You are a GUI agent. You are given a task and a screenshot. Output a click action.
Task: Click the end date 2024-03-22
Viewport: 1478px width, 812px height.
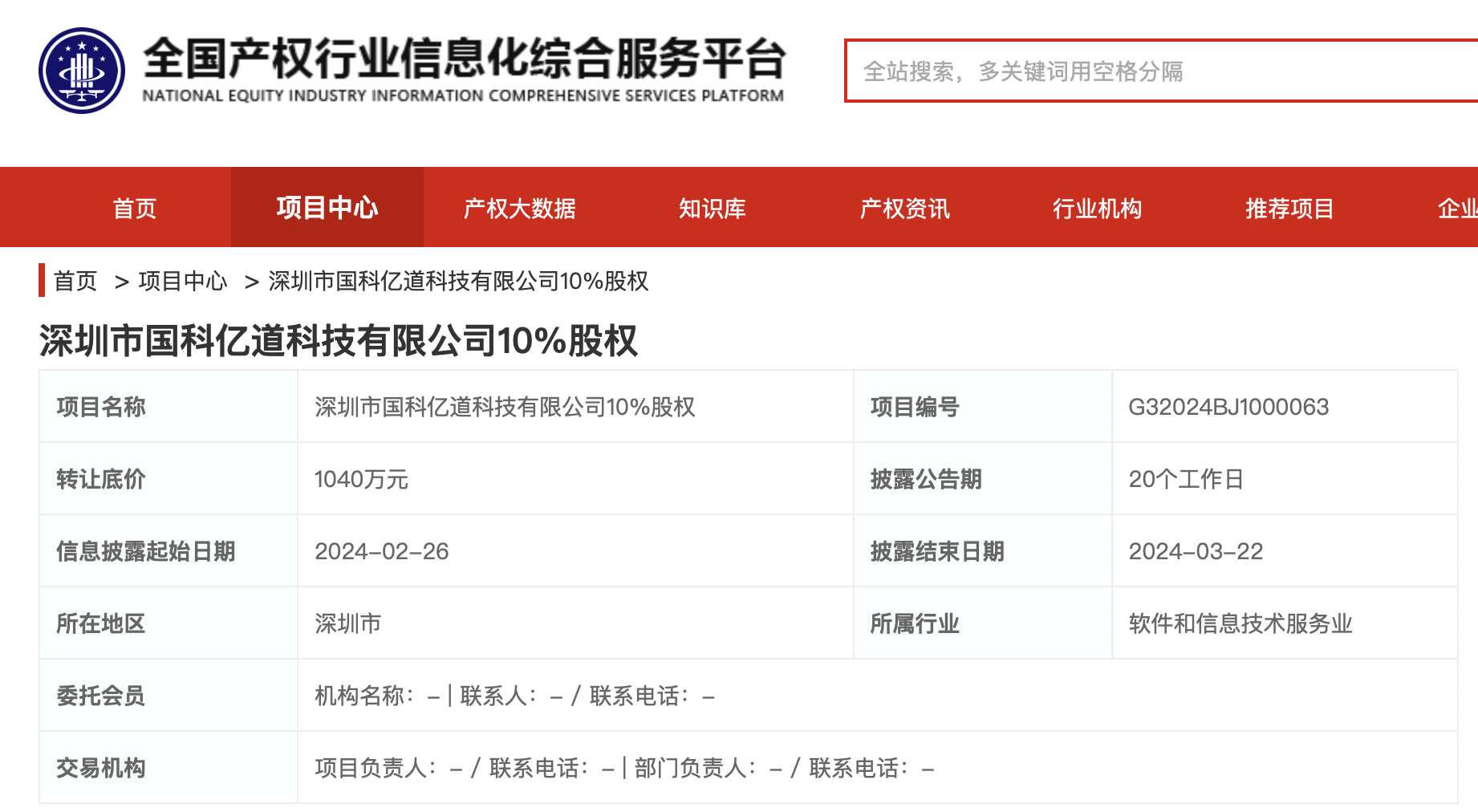click(x=1196, y=551)
